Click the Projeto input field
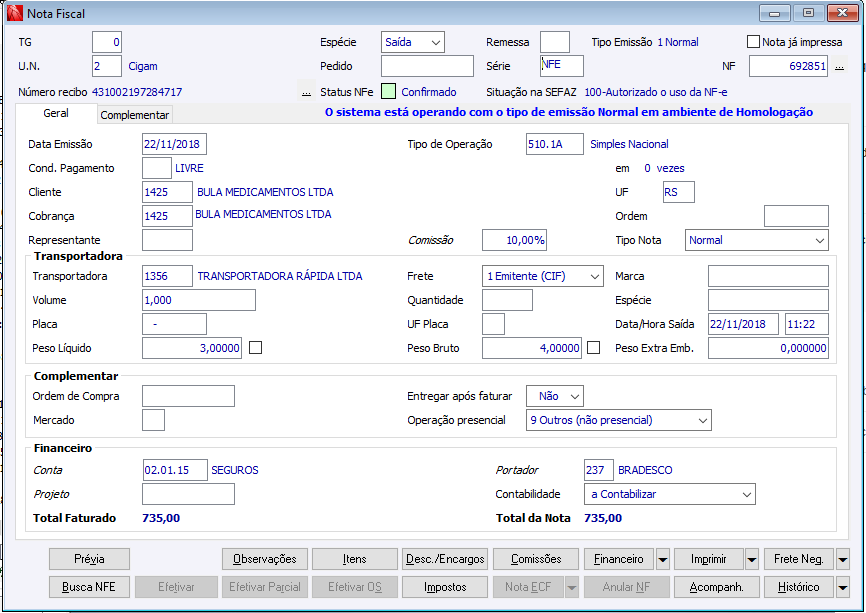 pos(188,494)
